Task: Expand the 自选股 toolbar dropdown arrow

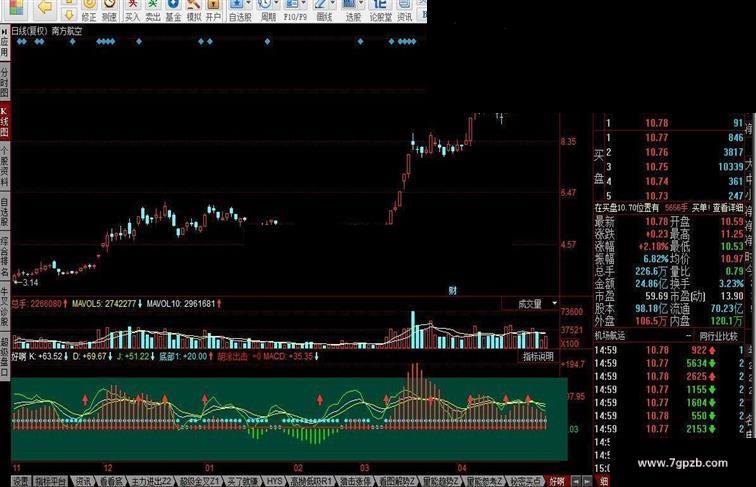Action: [248, 4]
